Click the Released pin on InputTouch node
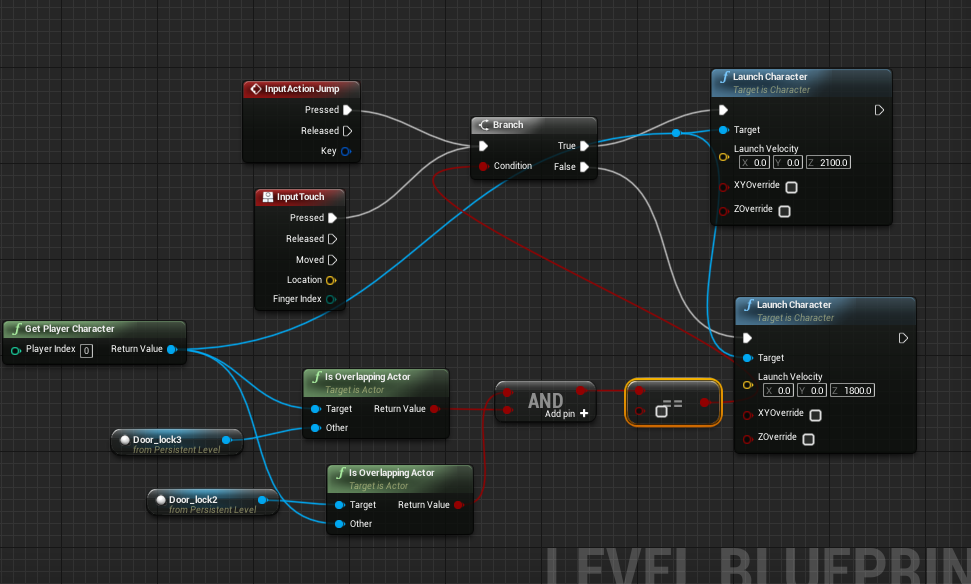The width and height of the screenshot is (971, 584). (333, 239)
